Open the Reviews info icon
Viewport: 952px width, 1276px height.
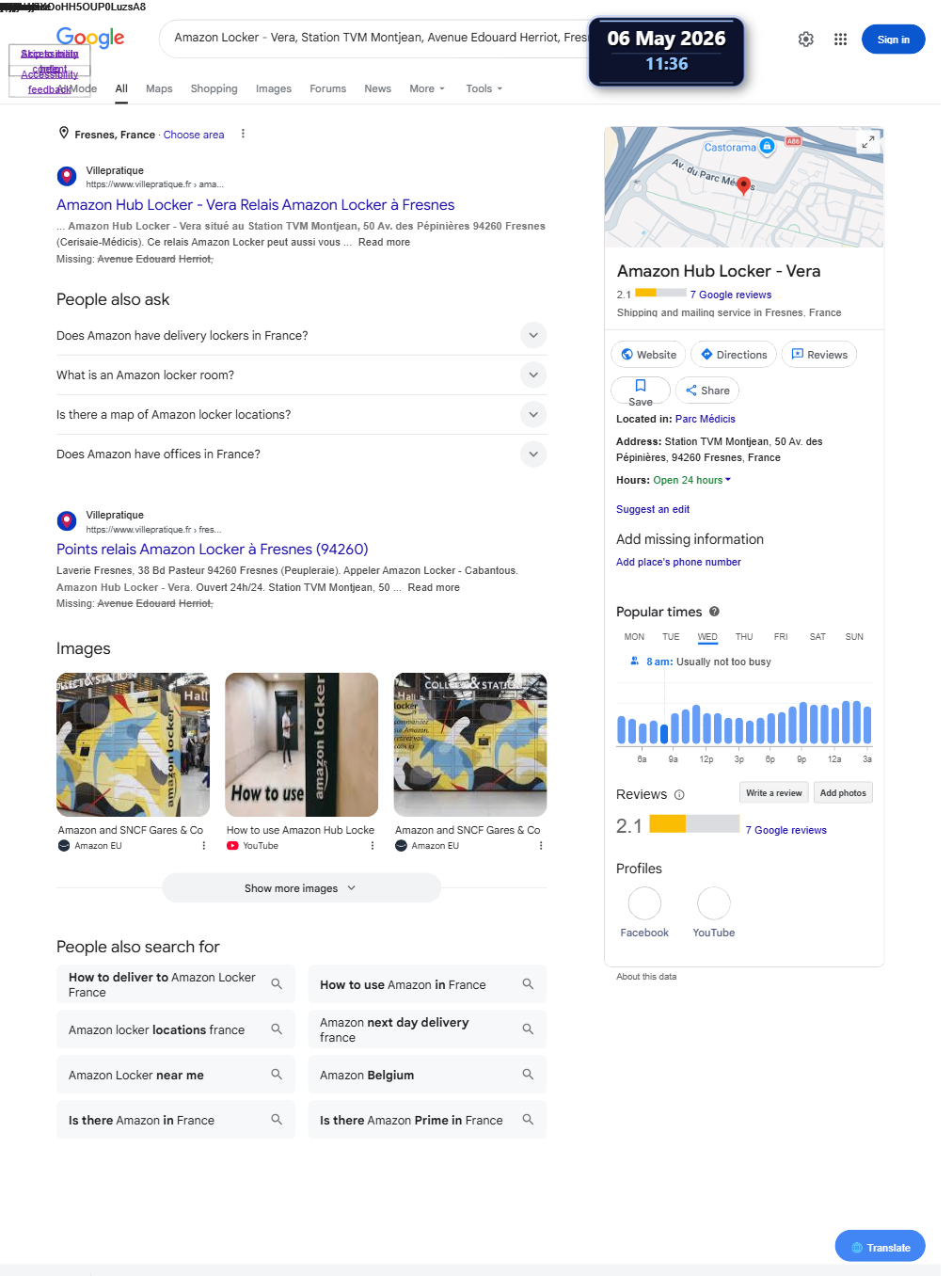(679, 795)
